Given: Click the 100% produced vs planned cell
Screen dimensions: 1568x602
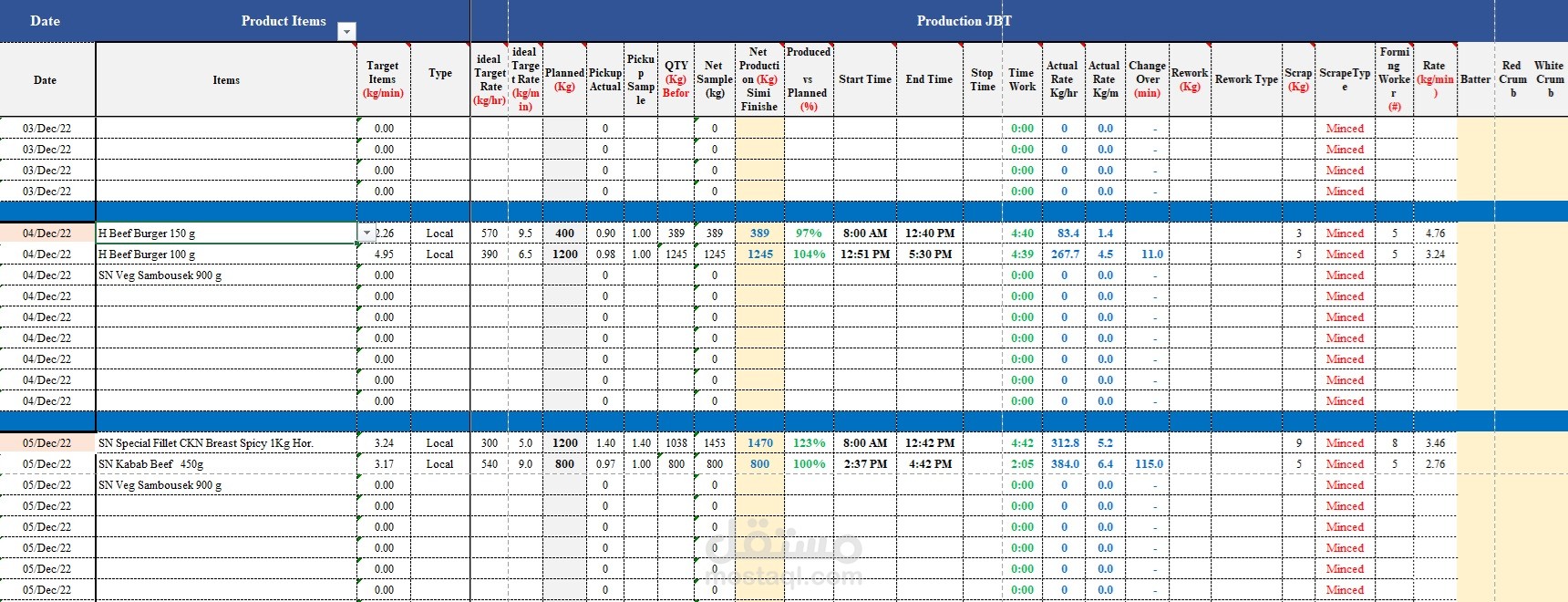Looking at the screenshot, I should 809,464.
